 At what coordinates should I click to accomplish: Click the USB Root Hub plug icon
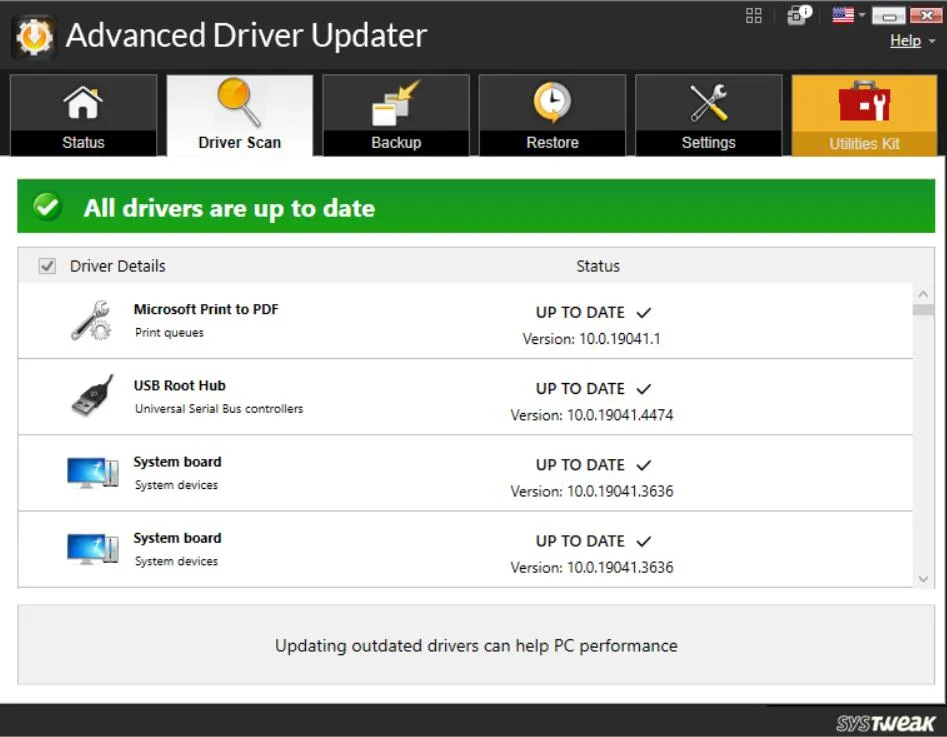91,396
